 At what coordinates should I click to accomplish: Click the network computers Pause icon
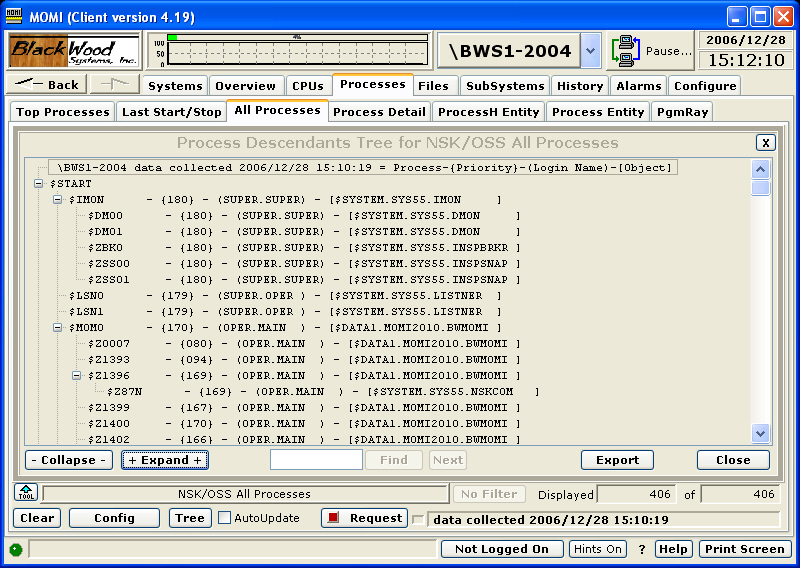(x=626, y=51)
